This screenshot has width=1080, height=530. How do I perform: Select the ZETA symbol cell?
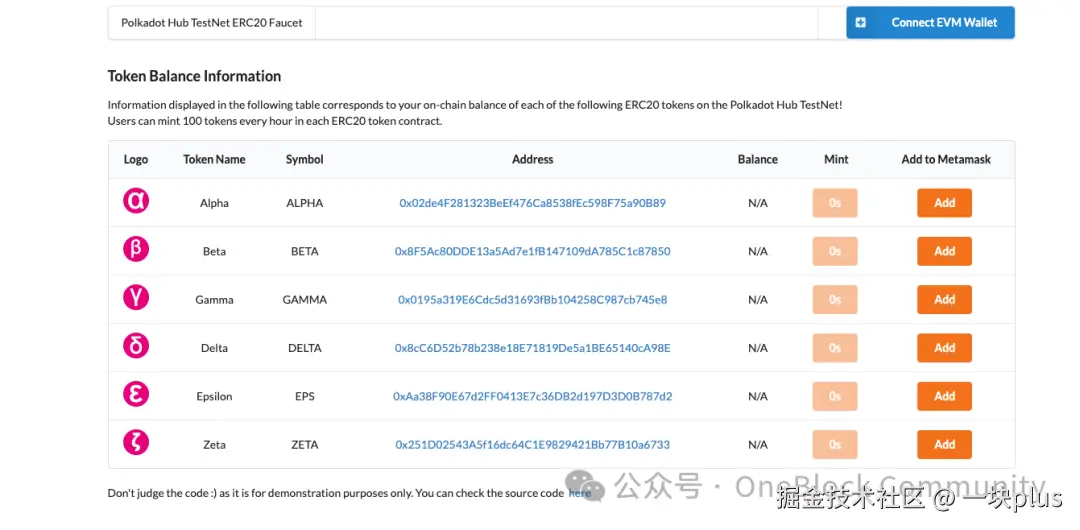pos(304,445)
